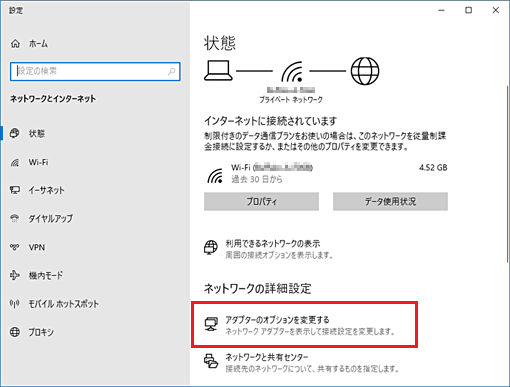Select the Wi-Fi sidebar icon
The image size is (510, 387).
15,162
